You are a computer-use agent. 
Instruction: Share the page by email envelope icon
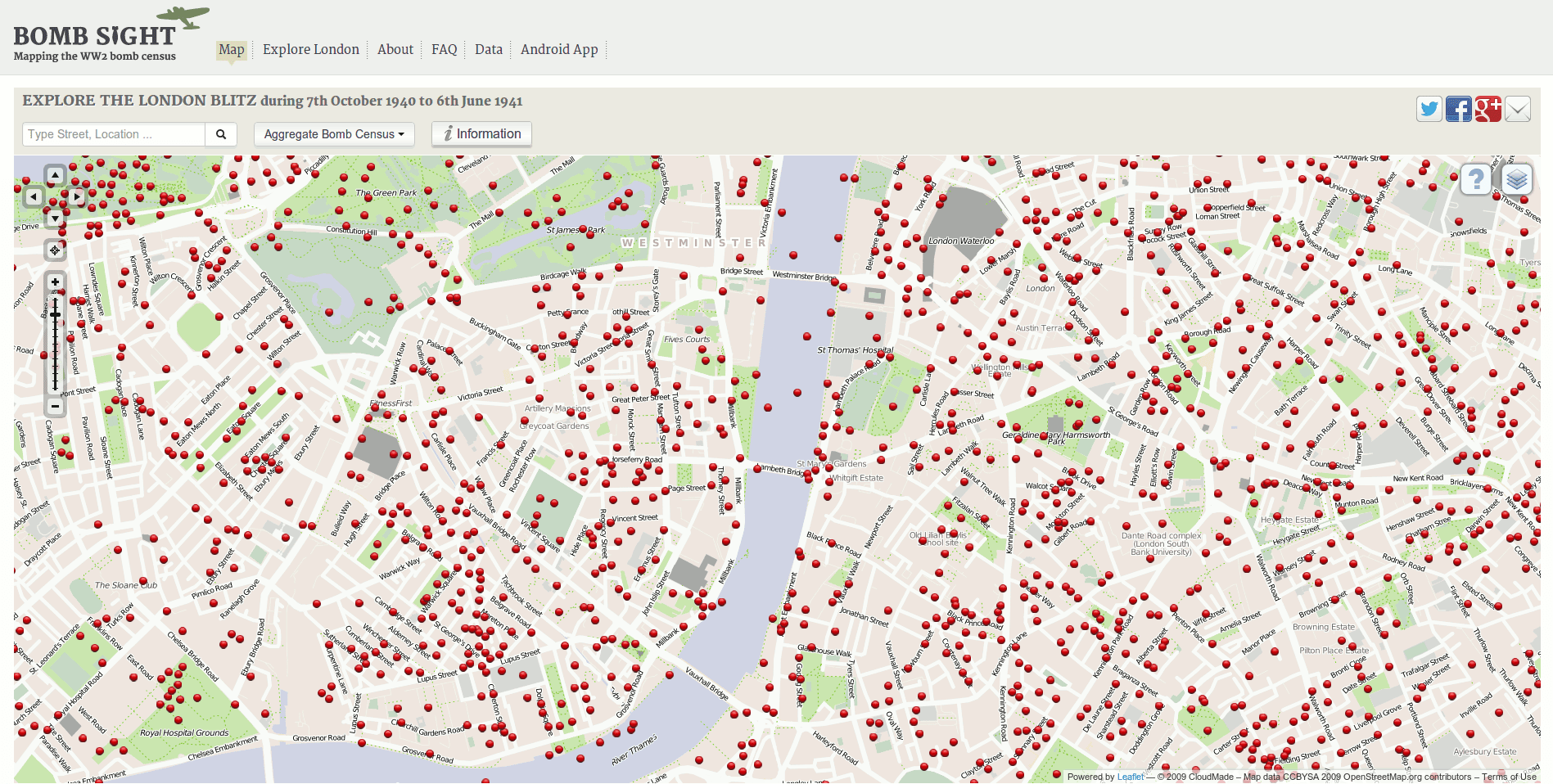coord(1518,109)
